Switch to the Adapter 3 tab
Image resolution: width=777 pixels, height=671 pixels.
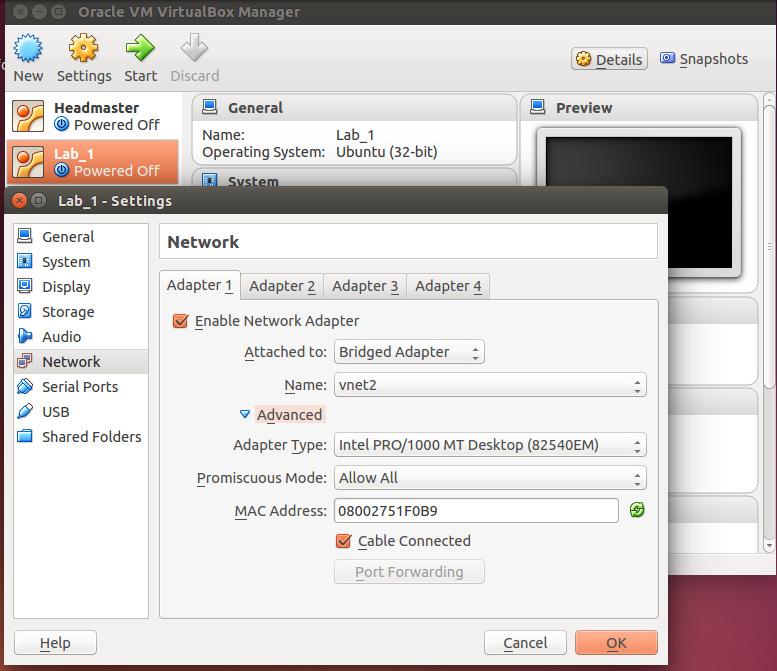[365, 286]
